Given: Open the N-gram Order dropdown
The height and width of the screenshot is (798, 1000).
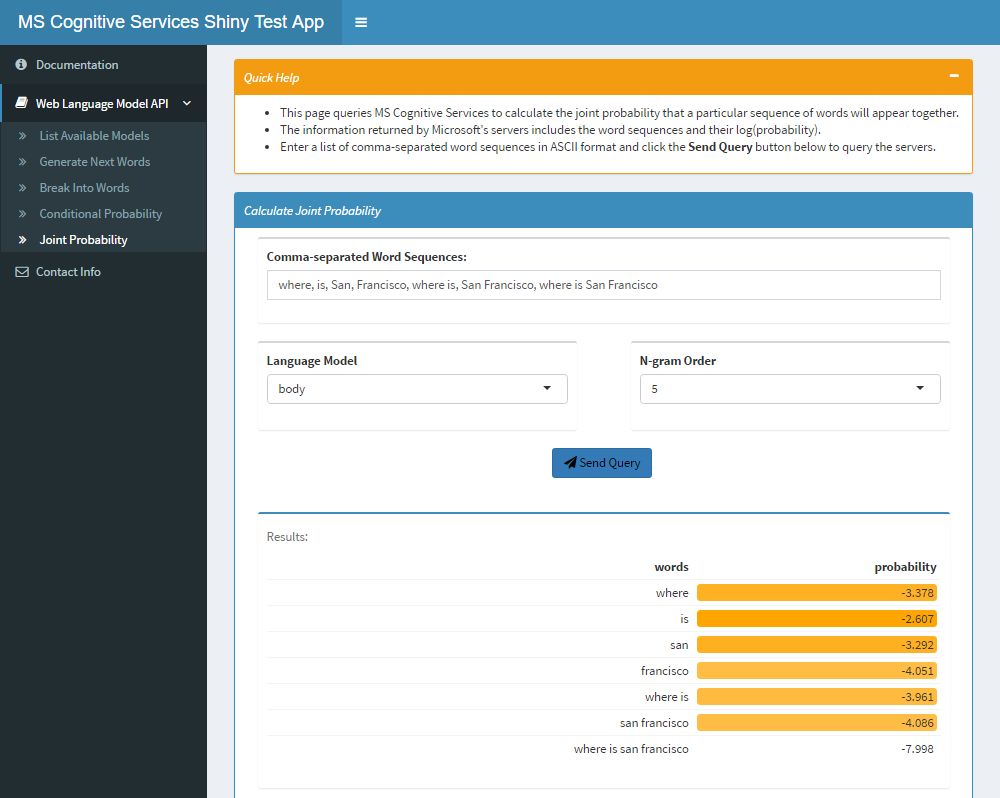Looking at the screenshot, I should tap(790, 389).
